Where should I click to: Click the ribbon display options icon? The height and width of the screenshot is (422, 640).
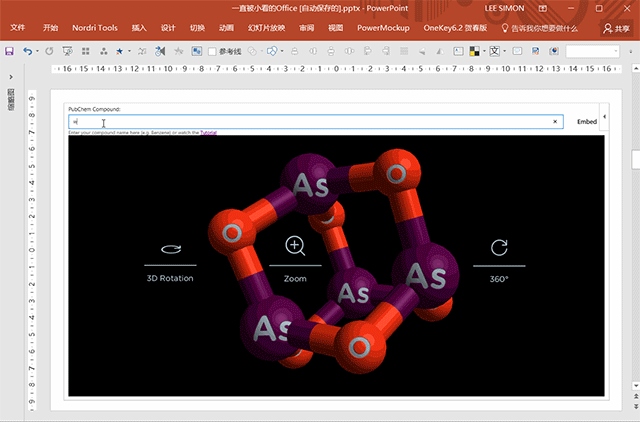(542, 8)
